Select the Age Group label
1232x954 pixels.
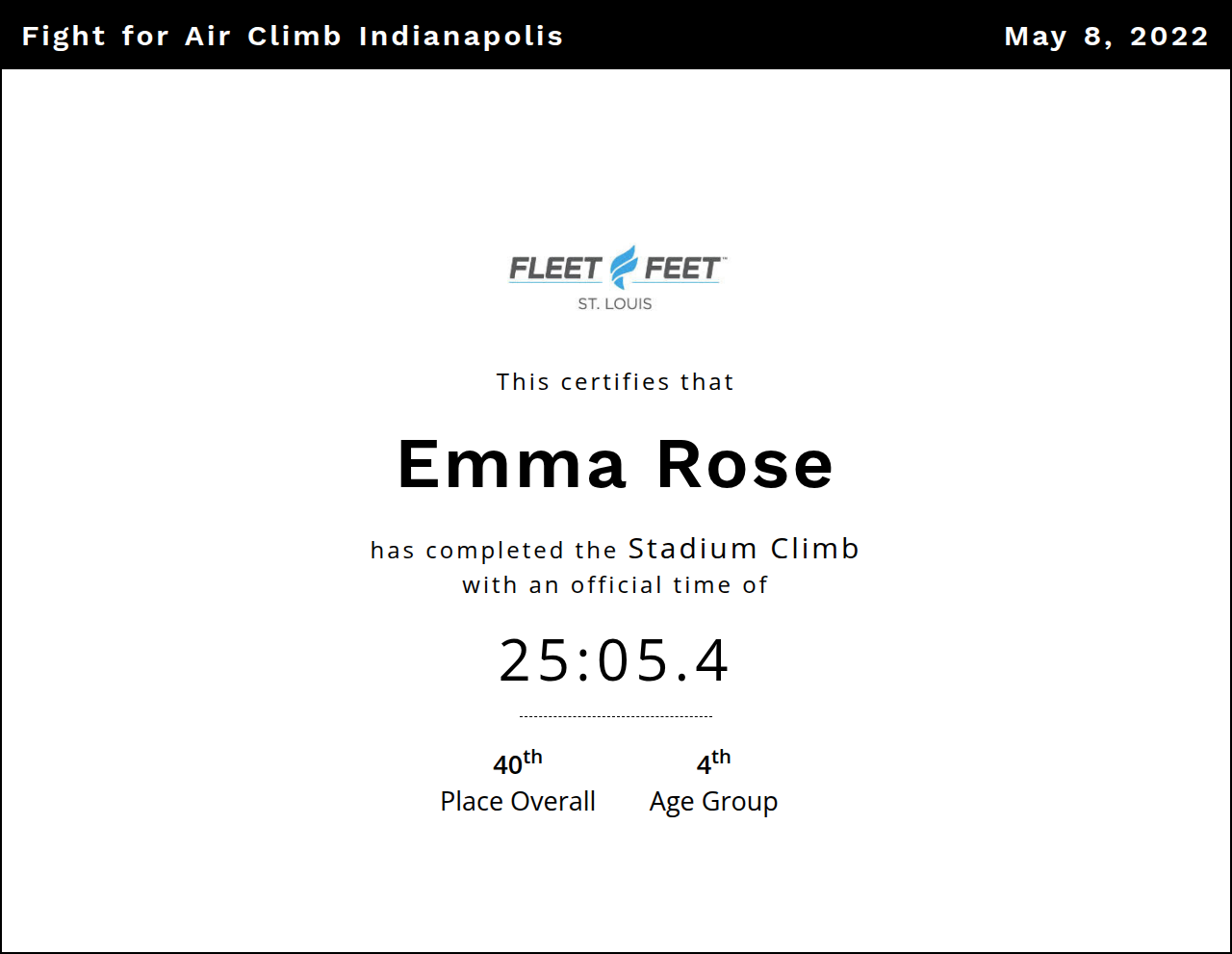713,801
